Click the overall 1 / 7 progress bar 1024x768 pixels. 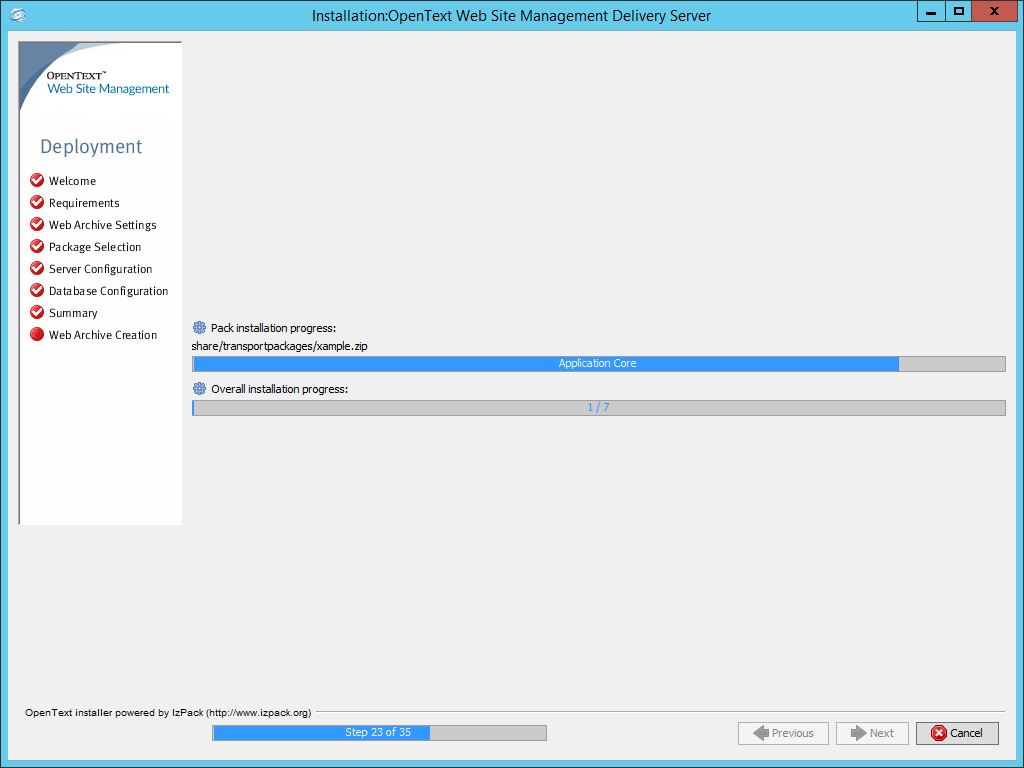(599, 408)
